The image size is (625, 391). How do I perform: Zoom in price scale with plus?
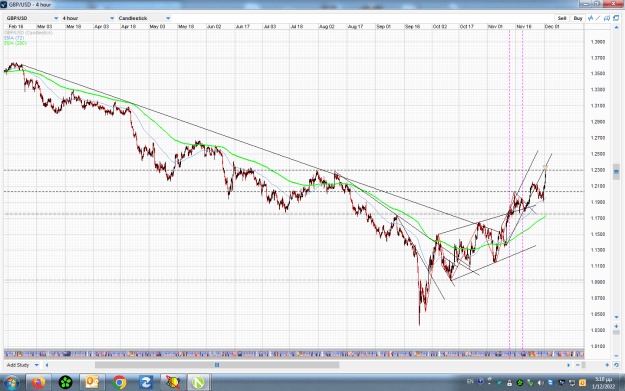tap(616, 326)
